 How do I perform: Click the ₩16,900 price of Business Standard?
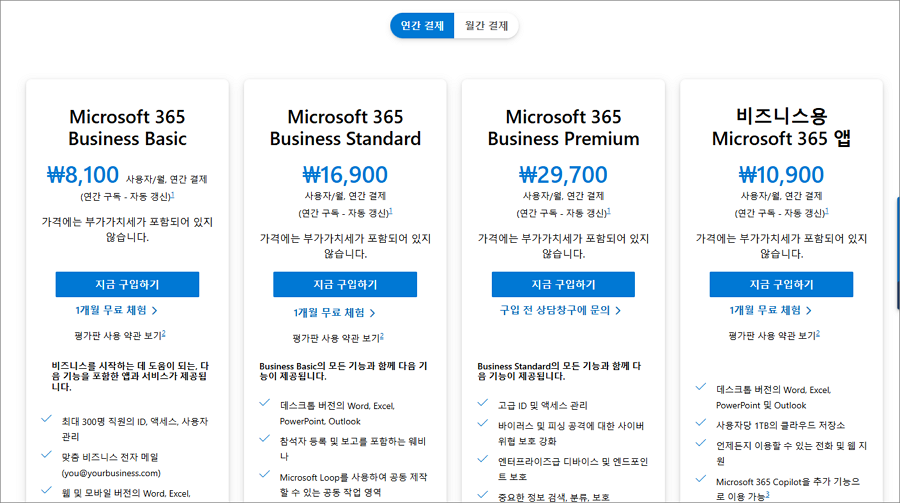345,175
